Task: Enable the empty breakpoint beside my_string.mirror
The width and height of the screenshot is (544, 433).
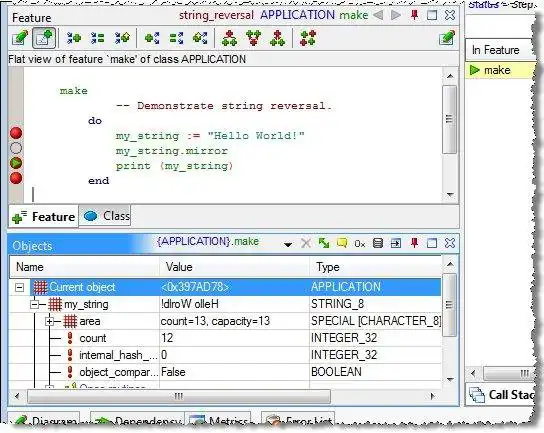Action: point(16,148)
